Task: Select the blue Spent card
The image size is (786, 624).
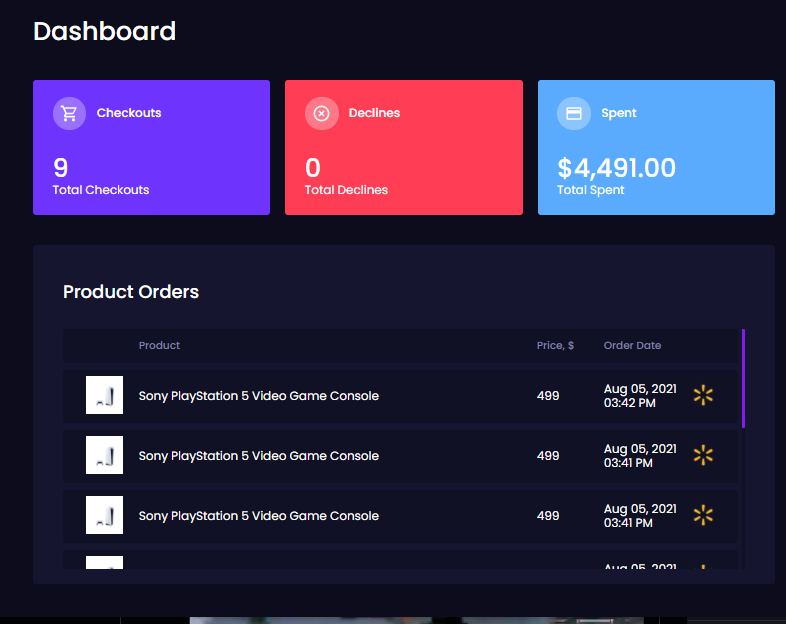Action: (656, 147)
